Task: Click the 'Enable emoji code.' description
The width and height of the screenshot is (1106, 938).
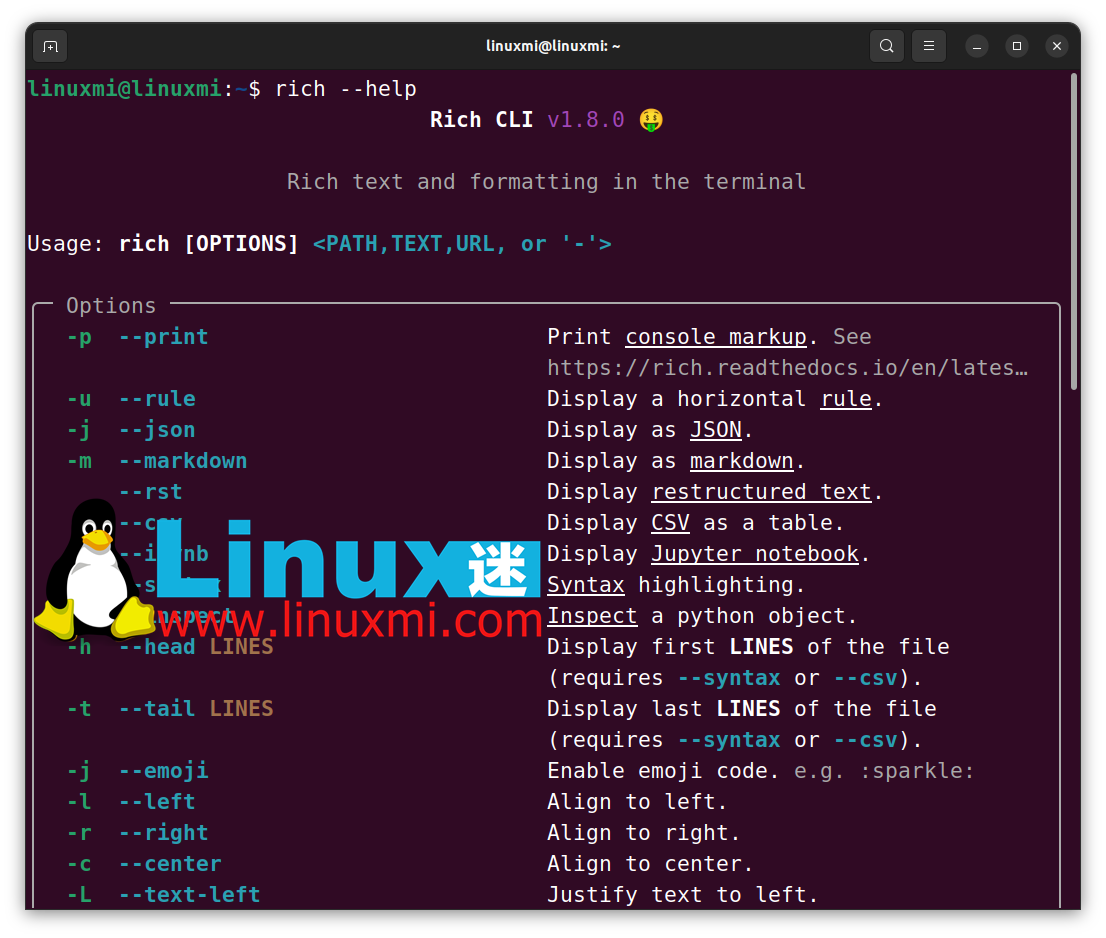Action: tap(663, 771)
